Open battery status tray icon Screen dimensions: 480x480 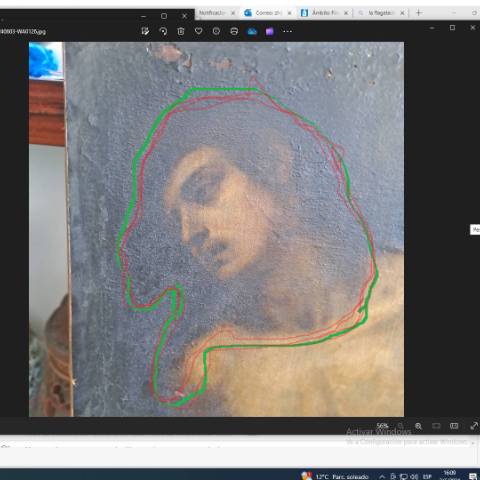click(x=393, y=477)
